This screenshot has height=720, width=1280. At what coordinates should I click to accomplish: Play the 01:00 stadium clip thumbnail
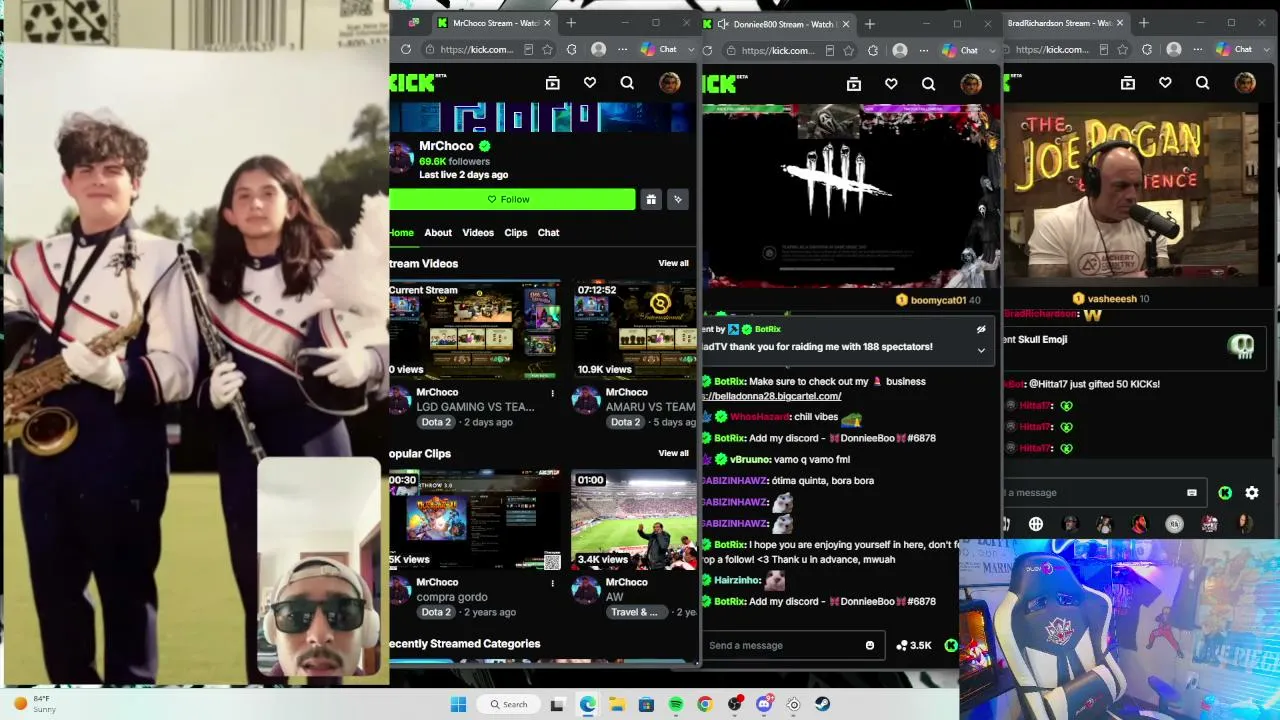coord(634,520)
